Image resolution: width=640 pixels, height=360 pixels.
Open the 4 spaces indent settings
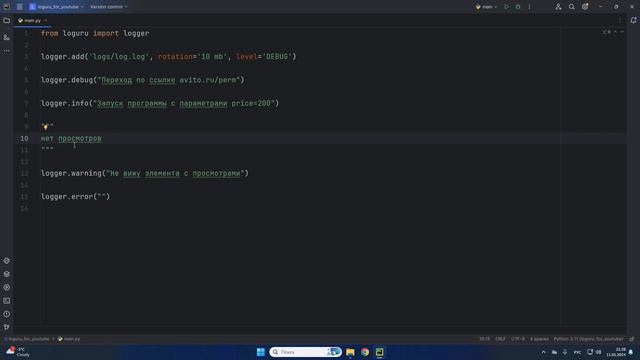pyautogui.click(x=539, y=339)
